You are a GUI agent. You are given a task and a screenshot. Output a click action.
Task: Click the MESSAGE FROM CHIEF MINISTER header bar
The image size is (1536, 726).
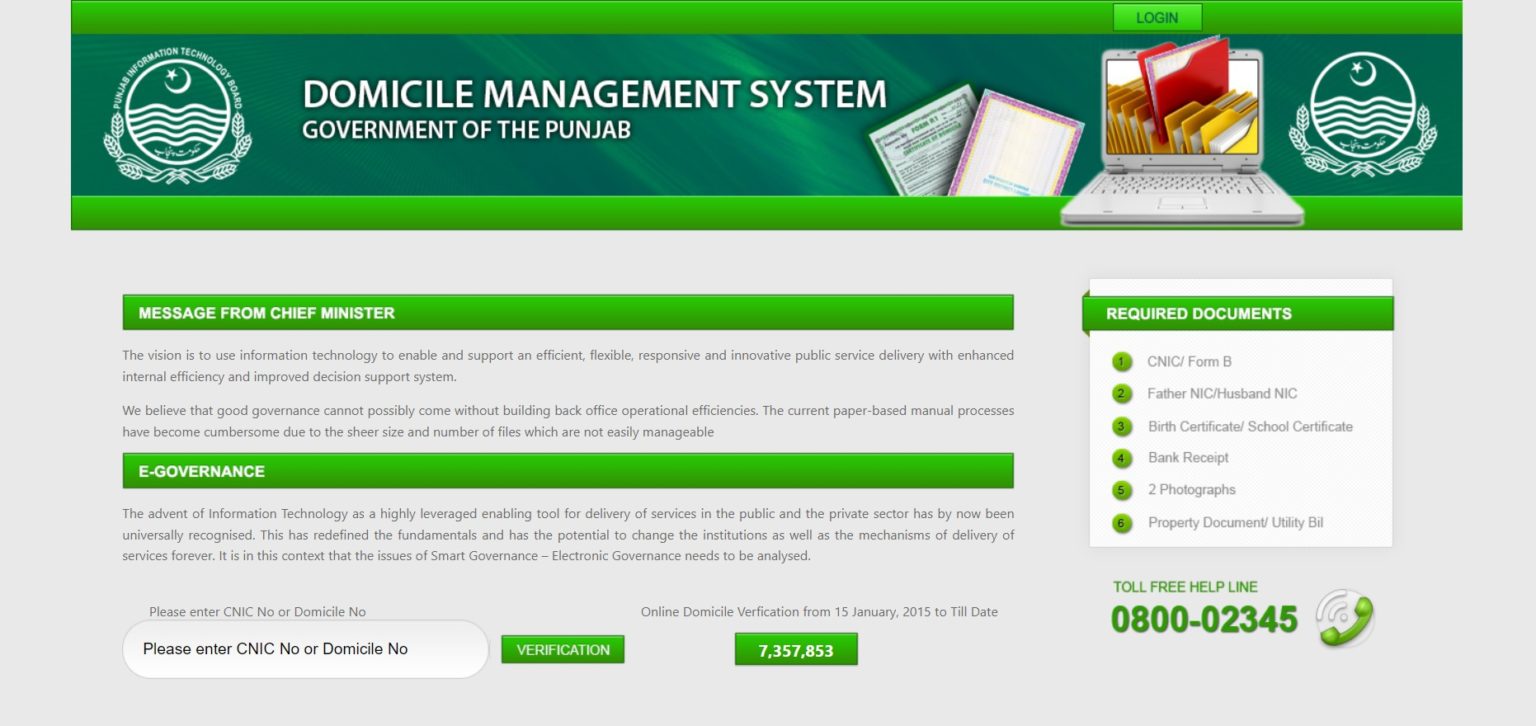(x=567, y=312)
